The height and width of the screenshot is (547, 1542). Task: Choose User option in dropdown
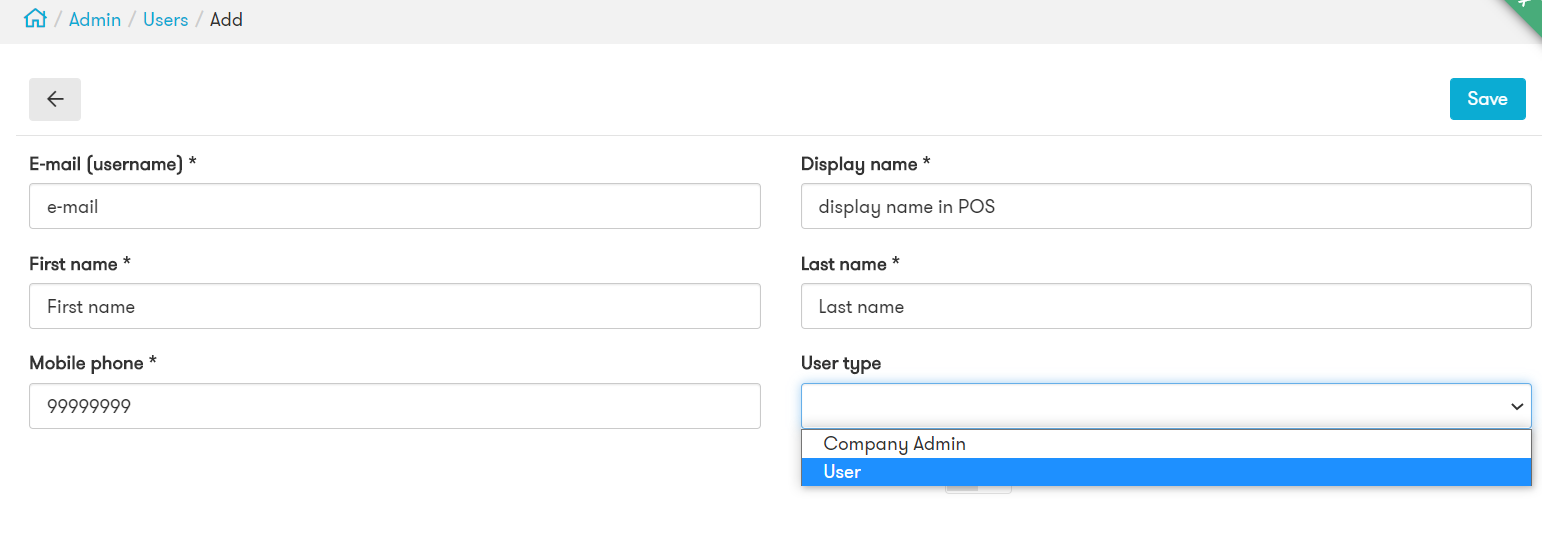point(1166,472)
